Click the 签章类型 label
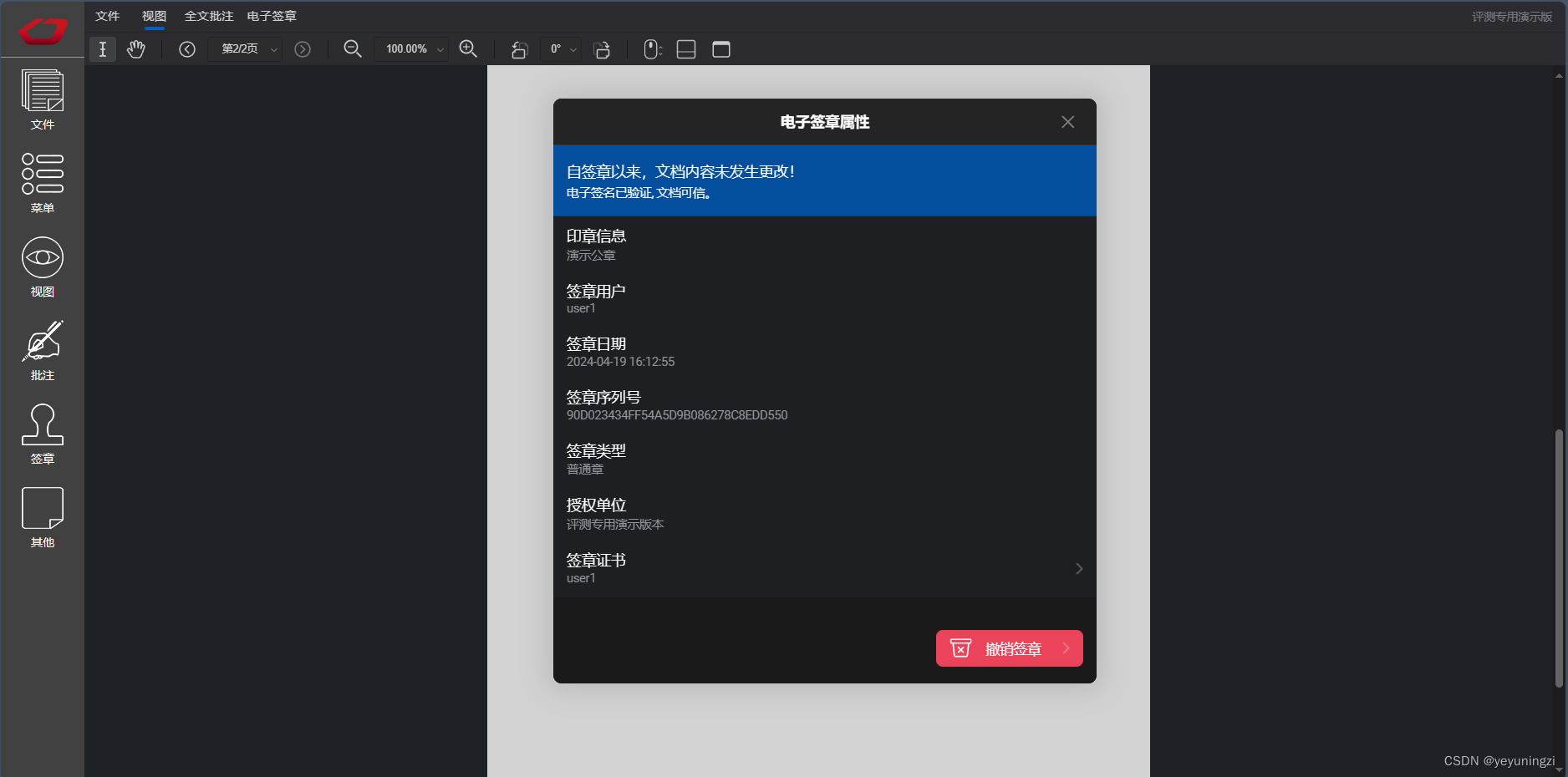Viewport: 1568px width, 777px height. point(596,450)
